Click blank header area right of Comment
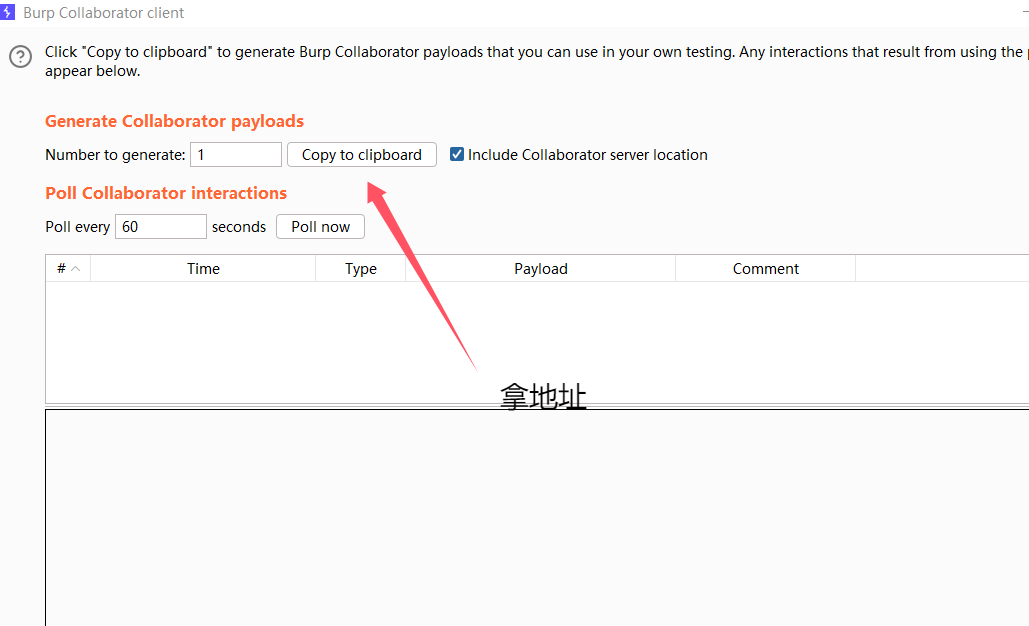The height and width of the screenshot is (626, 1029). coord(940,269)
